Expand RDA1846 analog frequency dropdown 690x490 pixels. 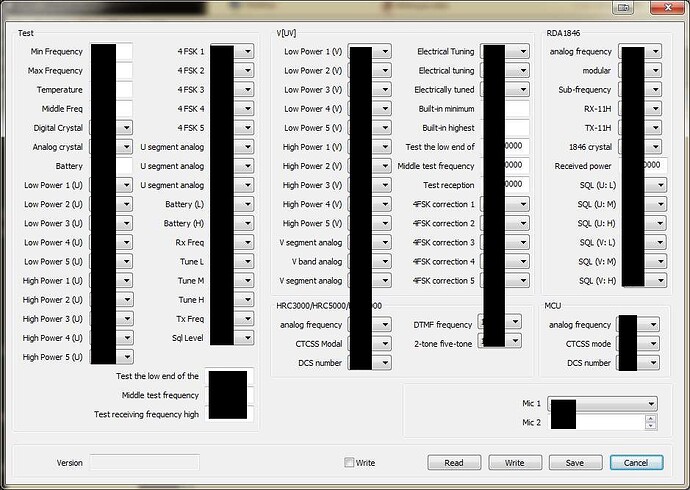[x=654, y=51]
